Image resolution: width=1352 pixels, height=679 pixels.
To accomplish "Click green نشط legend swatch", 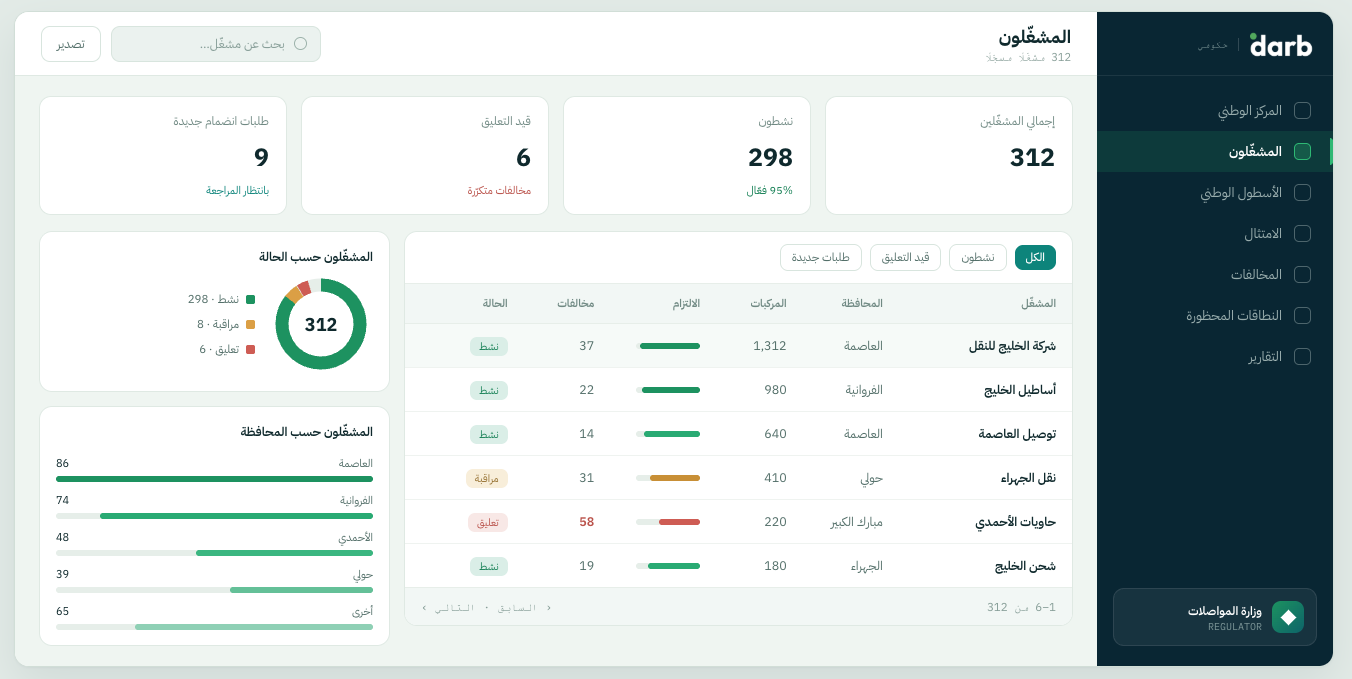I will tap(250, 299).
